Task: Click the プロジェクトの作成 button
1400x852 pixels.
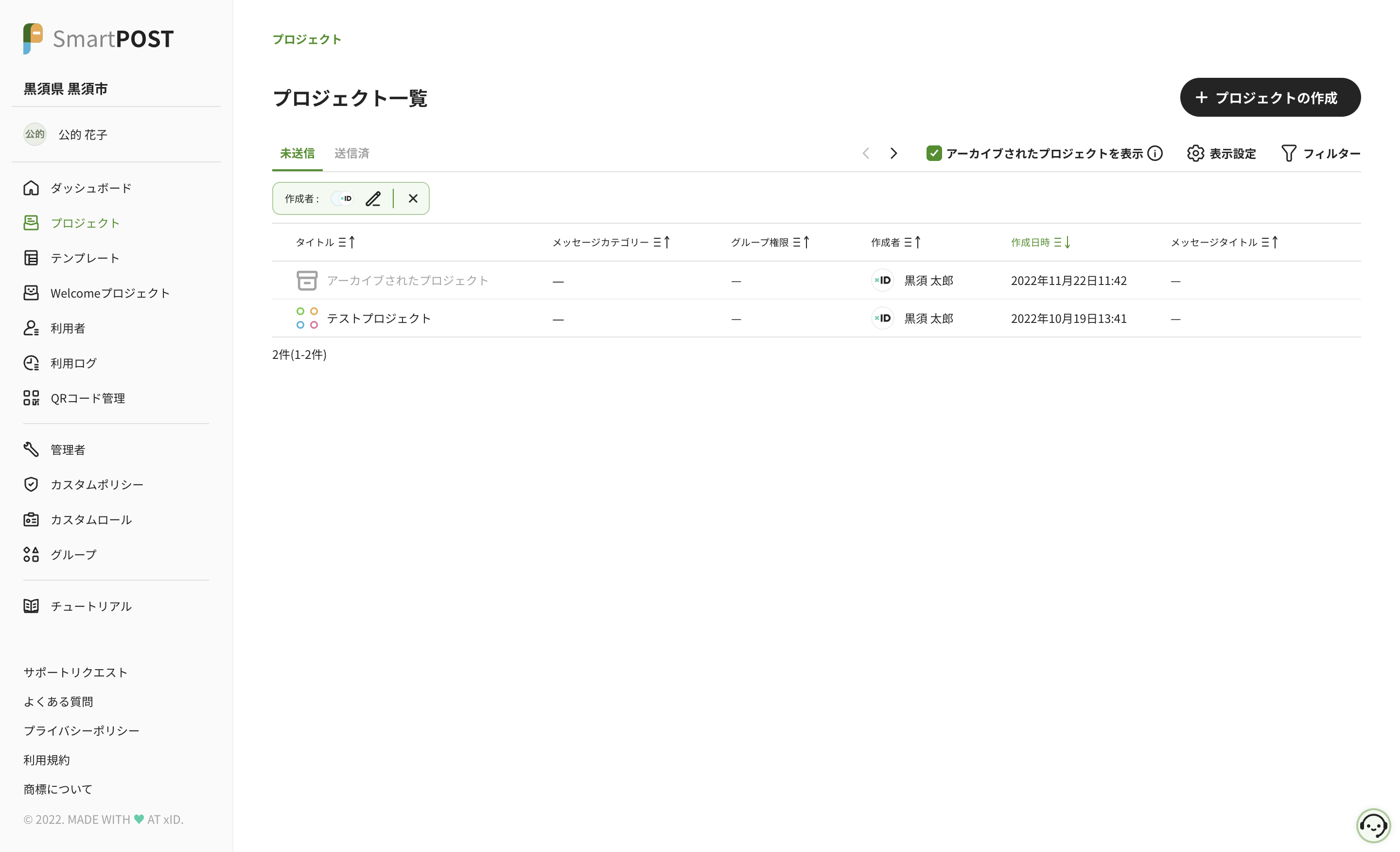Action: tap(1270, 97)
